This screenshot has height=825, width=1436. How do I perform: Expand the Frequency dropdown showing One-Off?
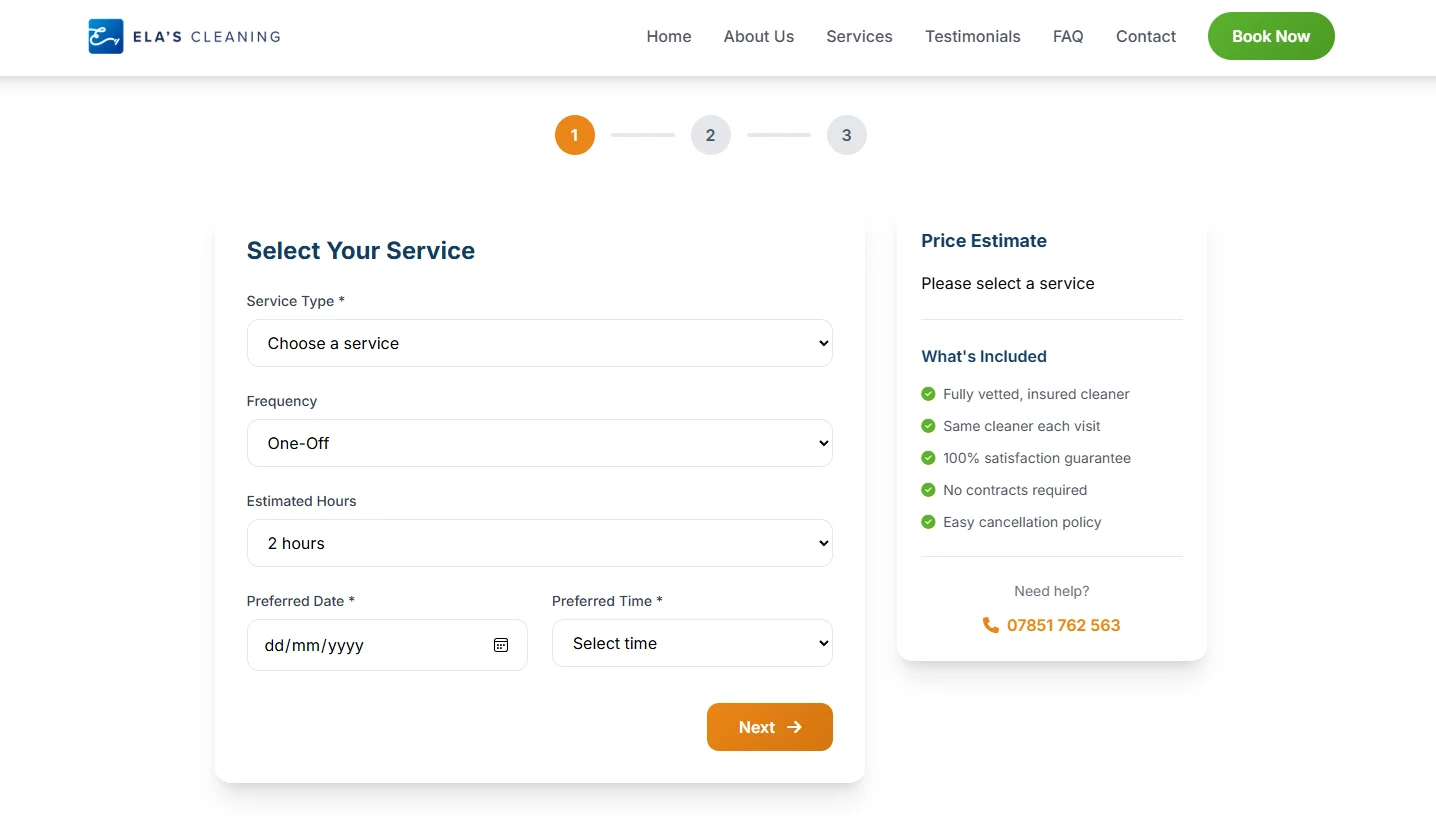(539, 443)
